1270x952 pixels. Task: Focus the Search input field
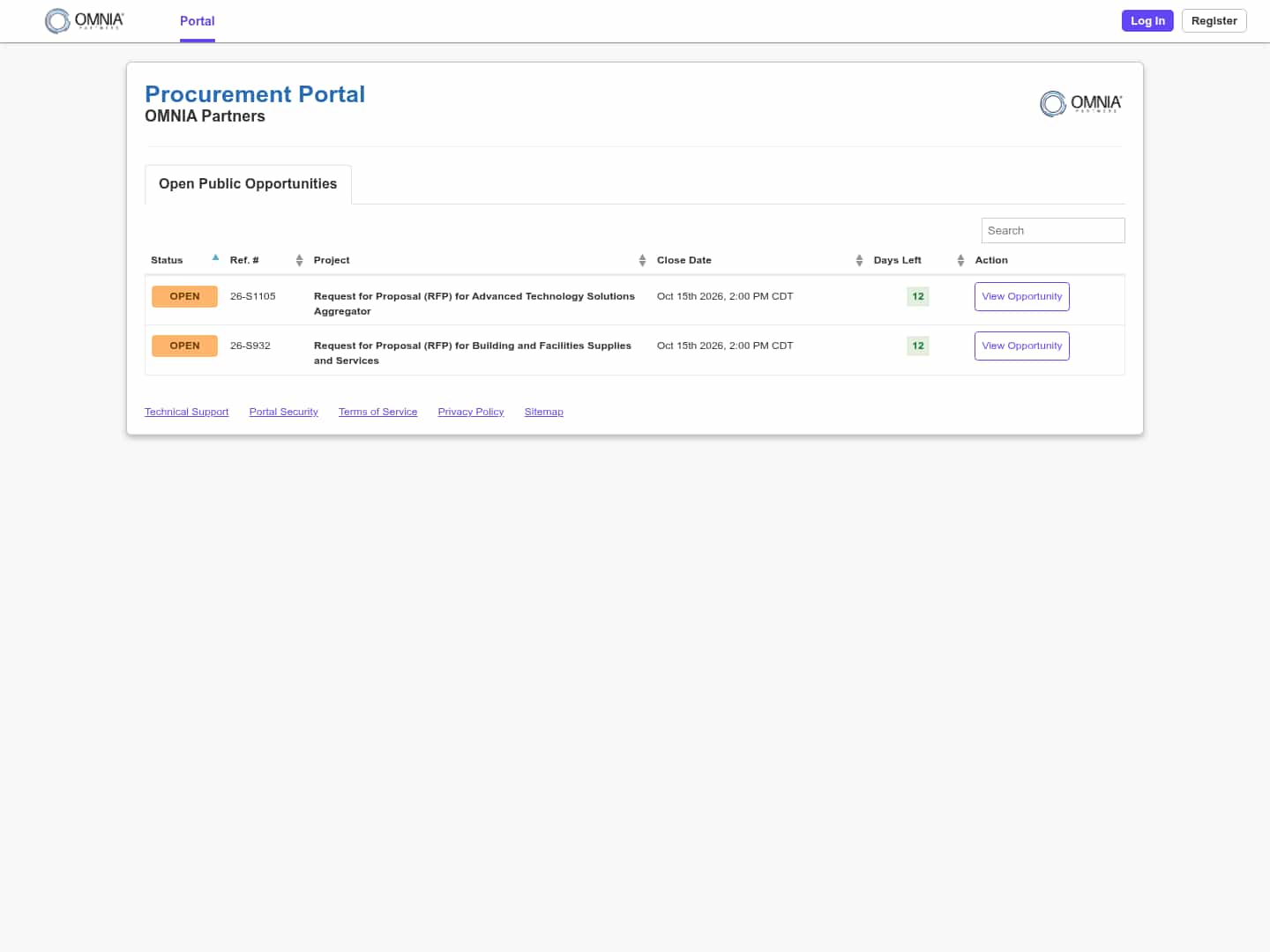point(1053,230)
